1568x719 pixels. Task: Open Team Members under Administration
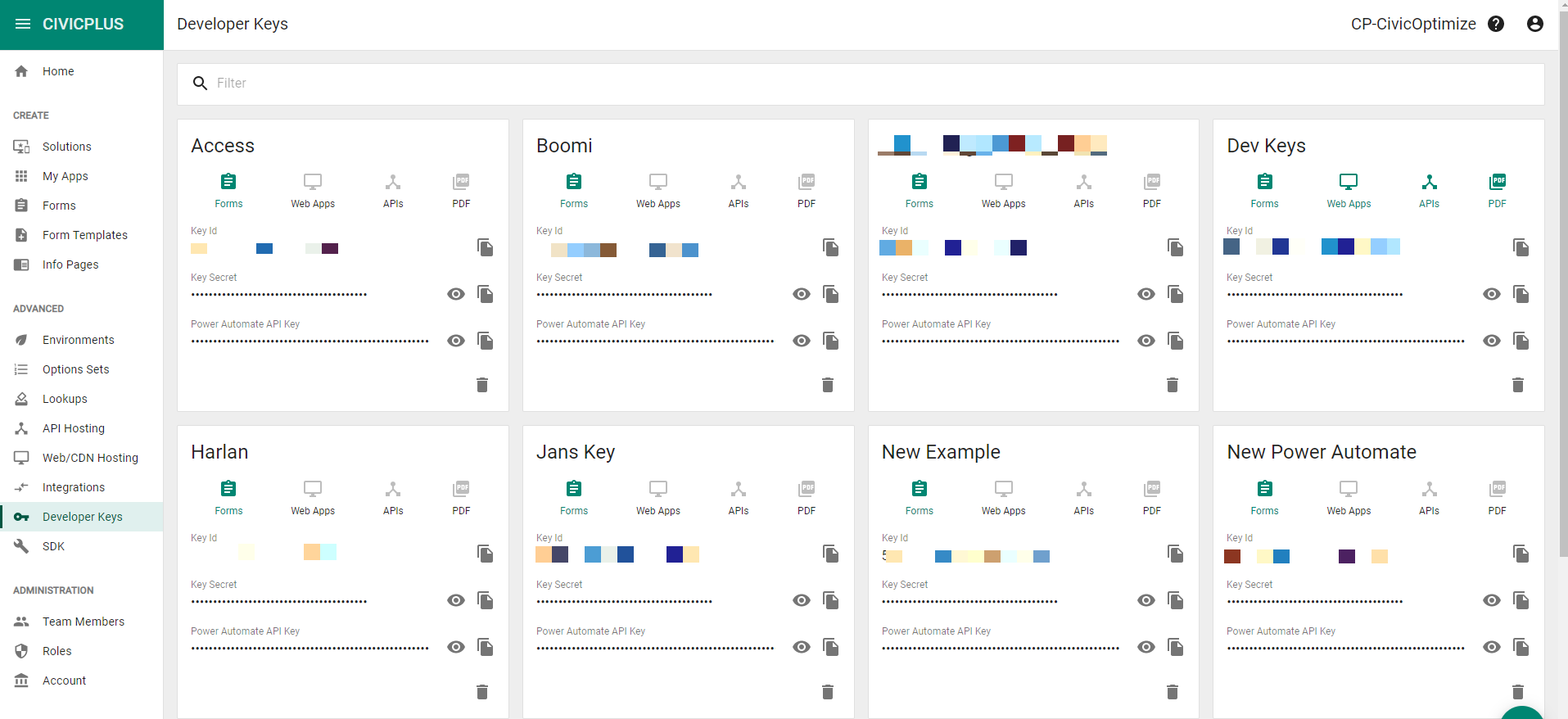point(82,622)
